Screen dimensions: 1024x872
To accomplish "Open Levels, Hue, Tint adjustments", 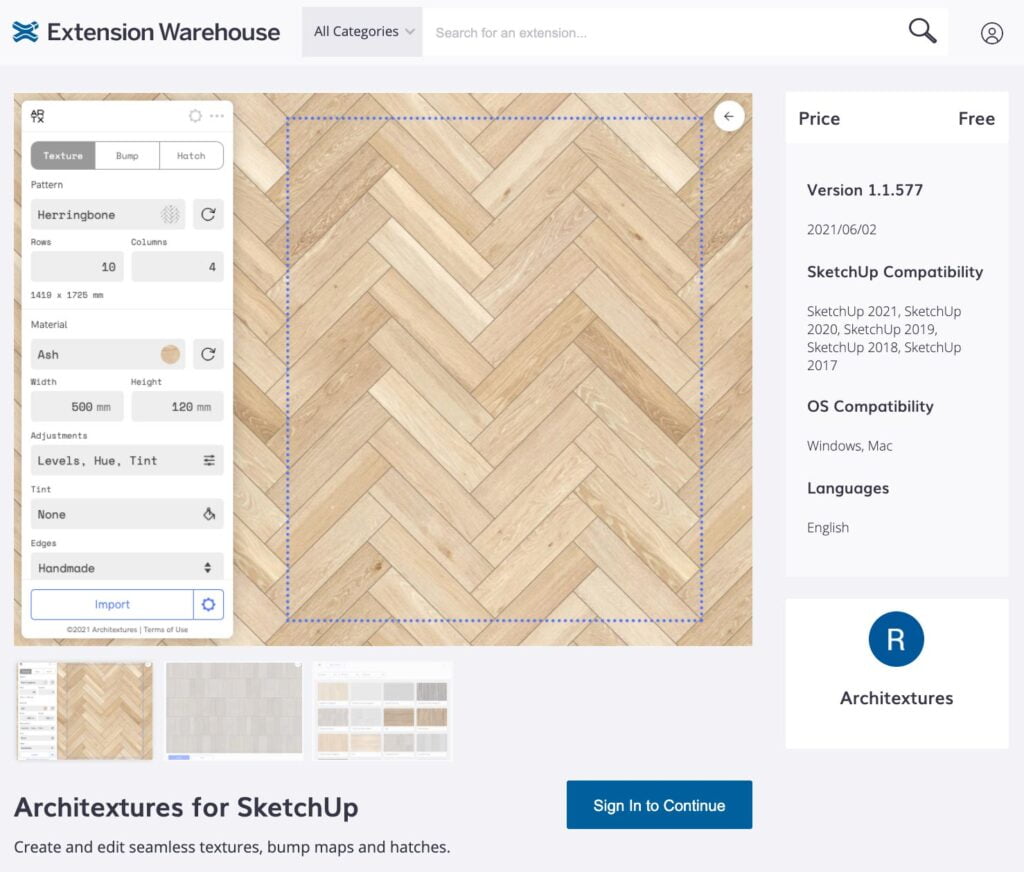I will (127, 460).
